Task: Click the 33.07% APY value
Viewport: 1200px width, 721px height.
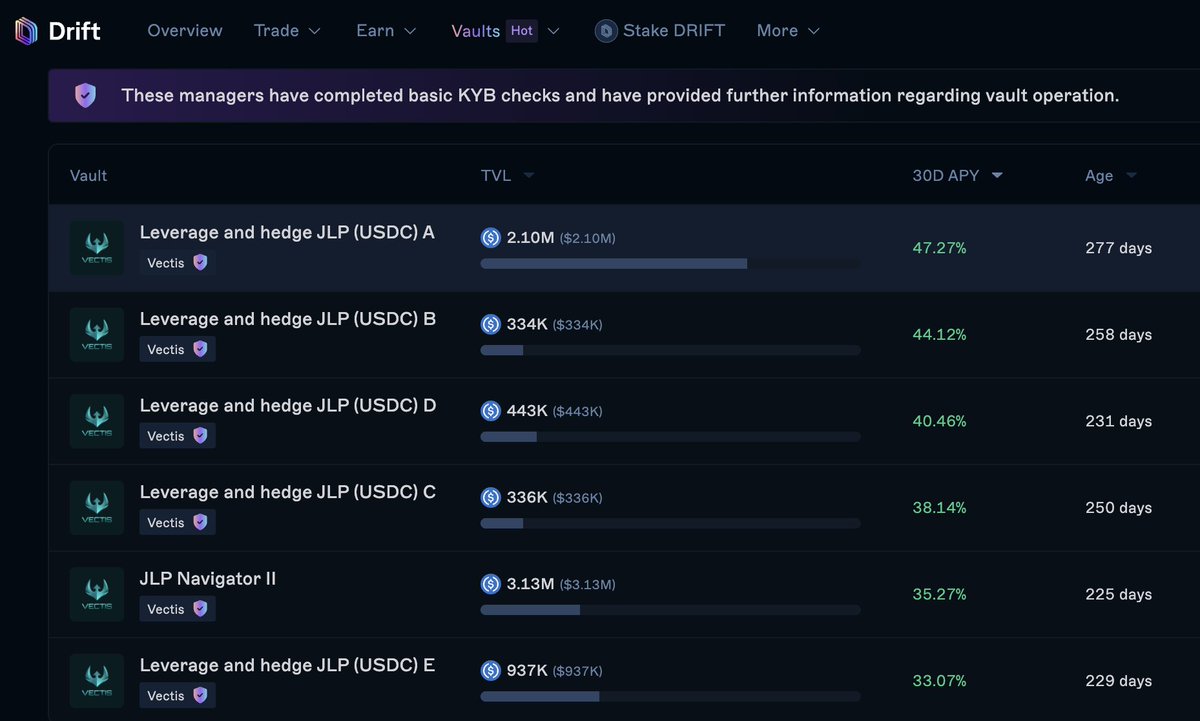Action: (x=940, y=681)
